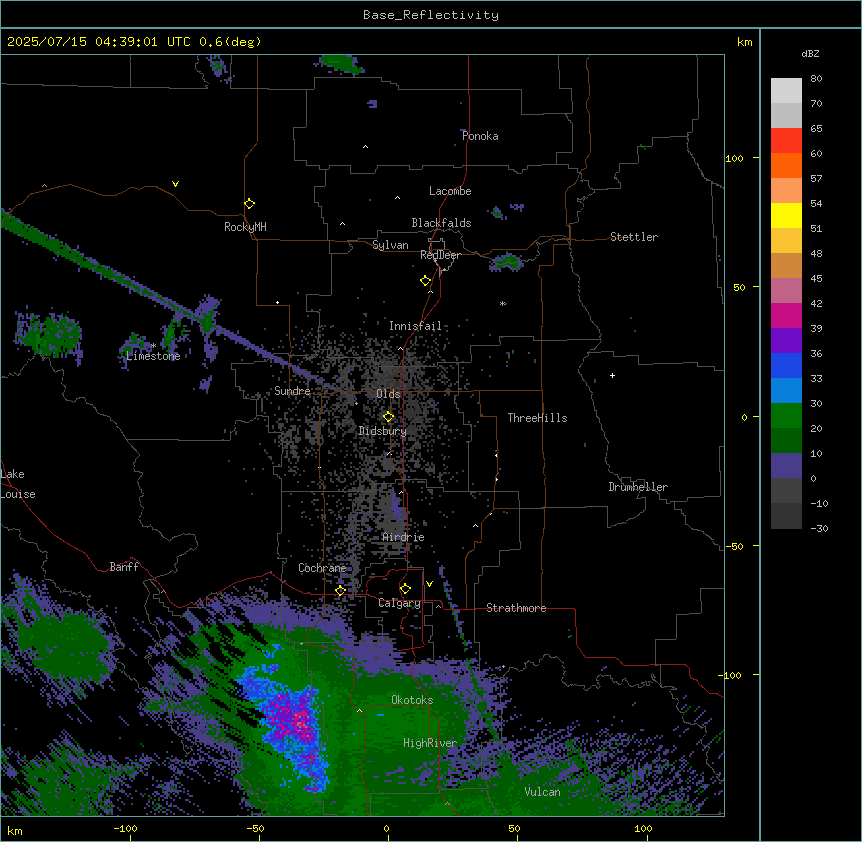This screenshot has width=862, height=842.
Task: Click the HighRiver label
Action: coord(430,743)
